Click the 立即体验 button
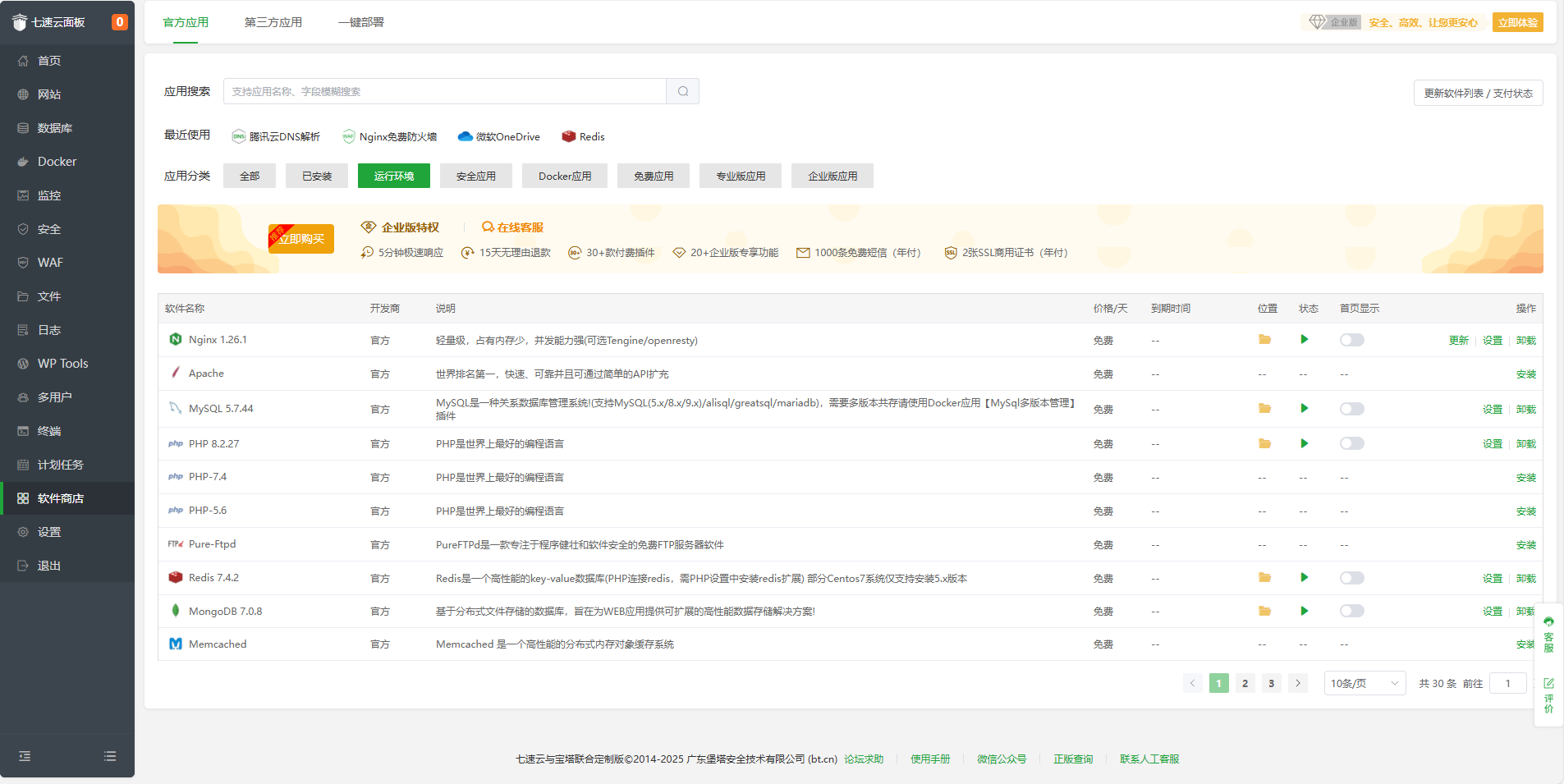Screen dimensions: 1564x784 pyautogui.click(x=1517, y=22)
